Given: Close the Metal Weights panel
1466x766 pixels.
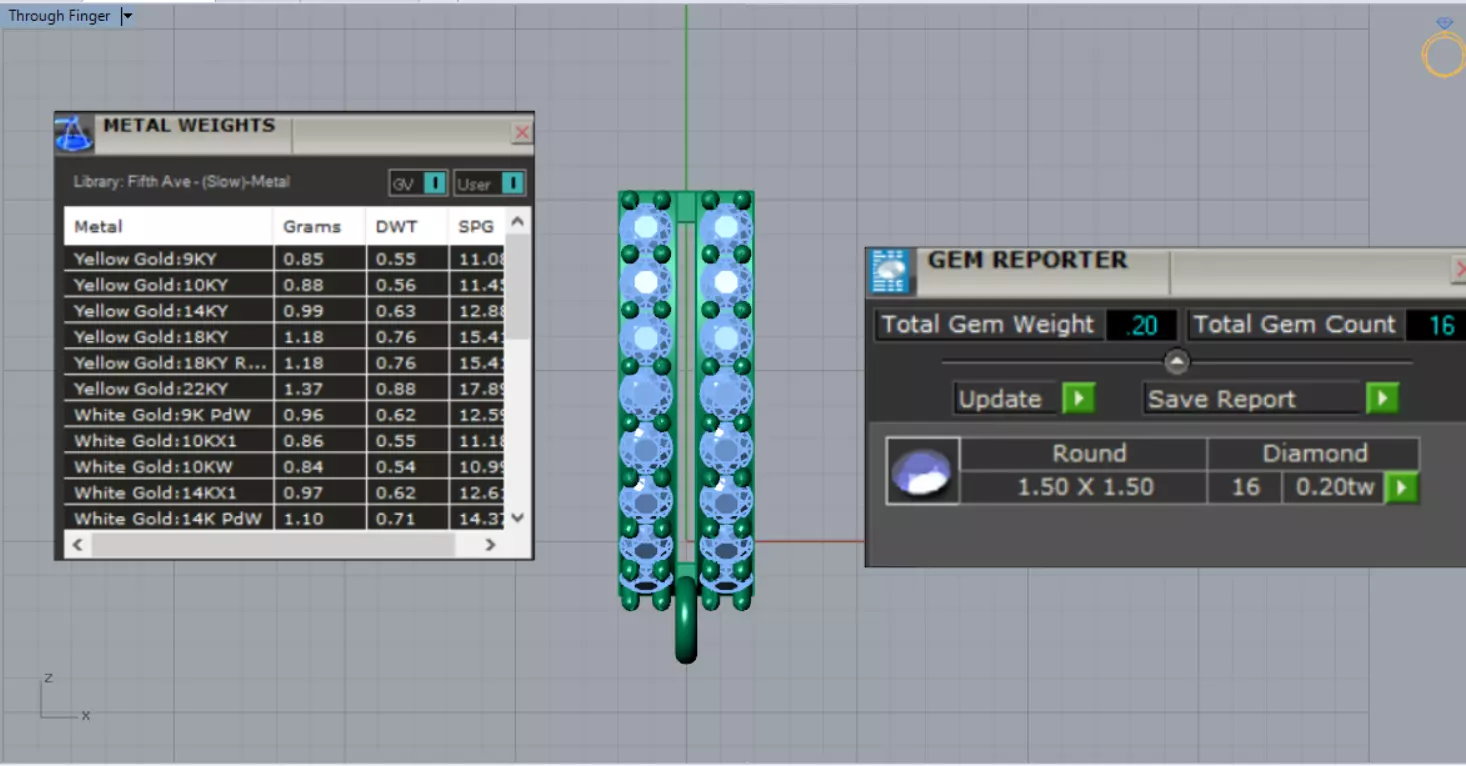Looking at the screenshot, I should [521, 132].
